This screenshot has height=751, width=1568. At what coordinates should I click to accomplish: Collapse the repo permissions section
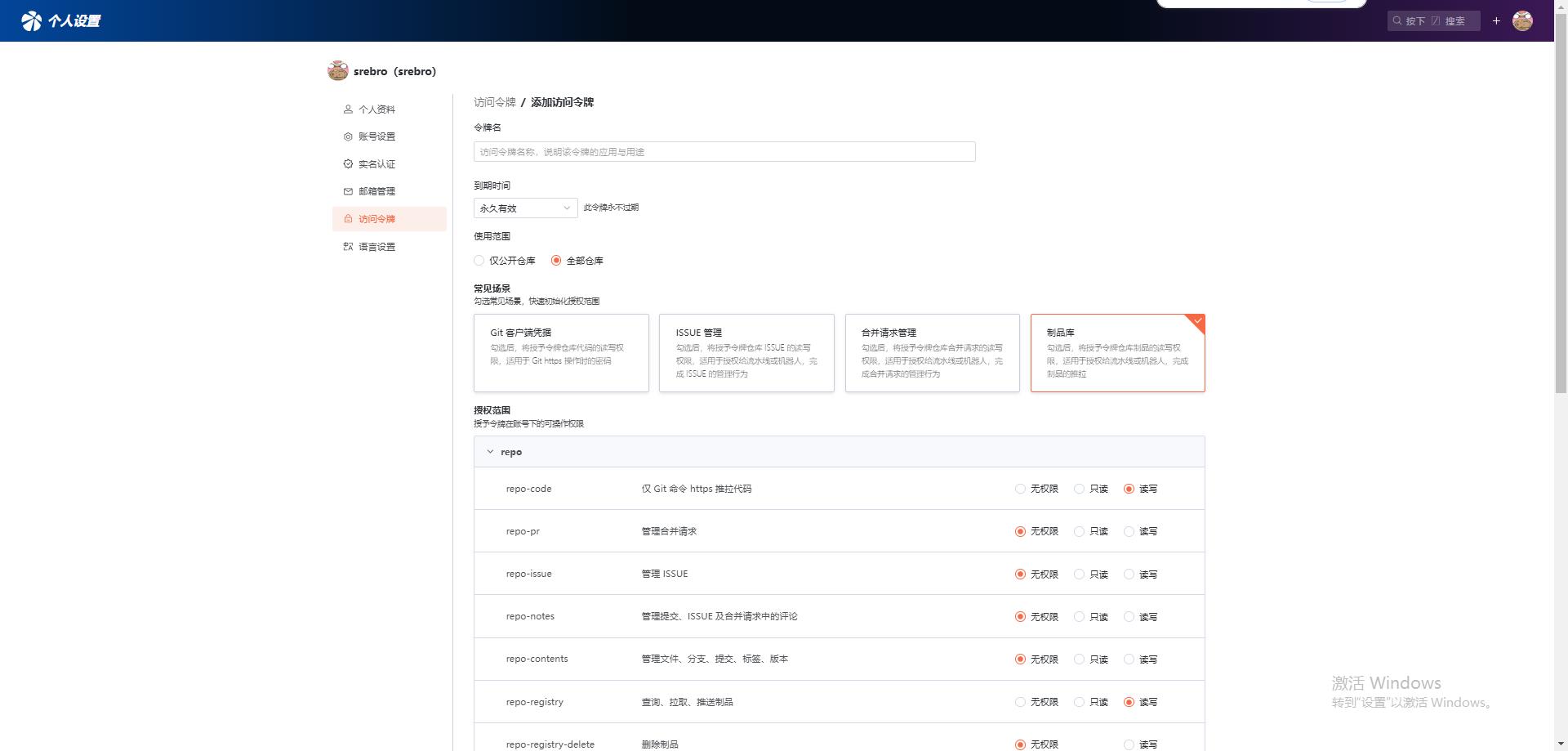[x=490, y=452]
